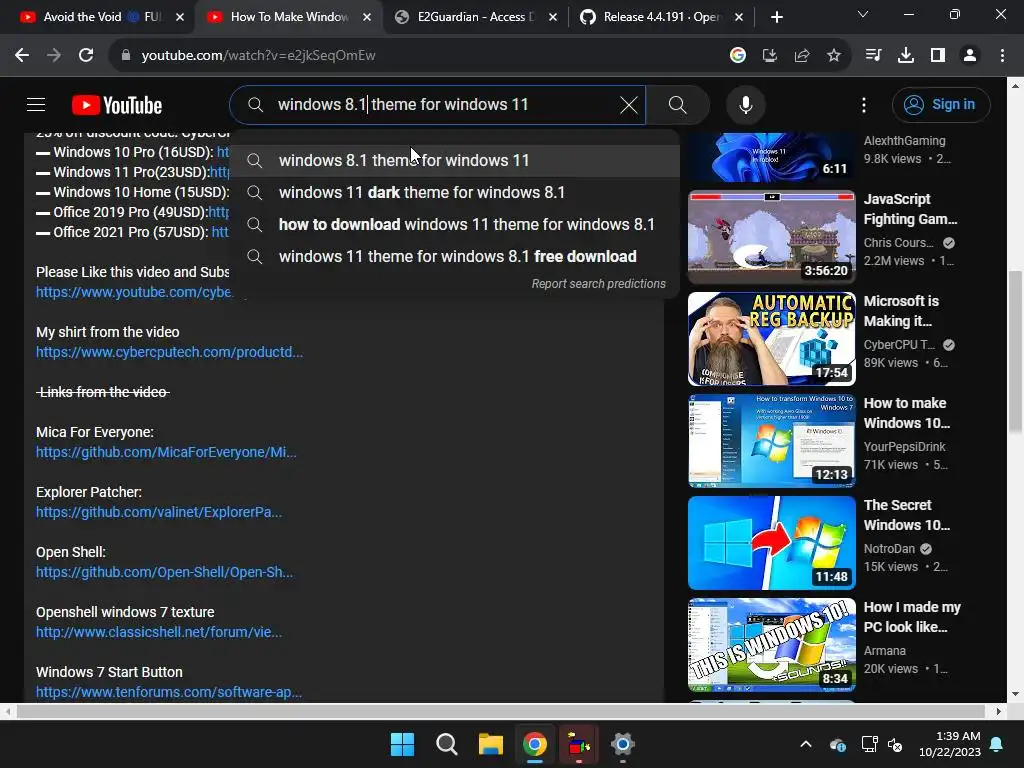Pick suggestion how to download windows 11 theme
Image resolution: width=1024 pixels, height=768 pixels.
455,224
